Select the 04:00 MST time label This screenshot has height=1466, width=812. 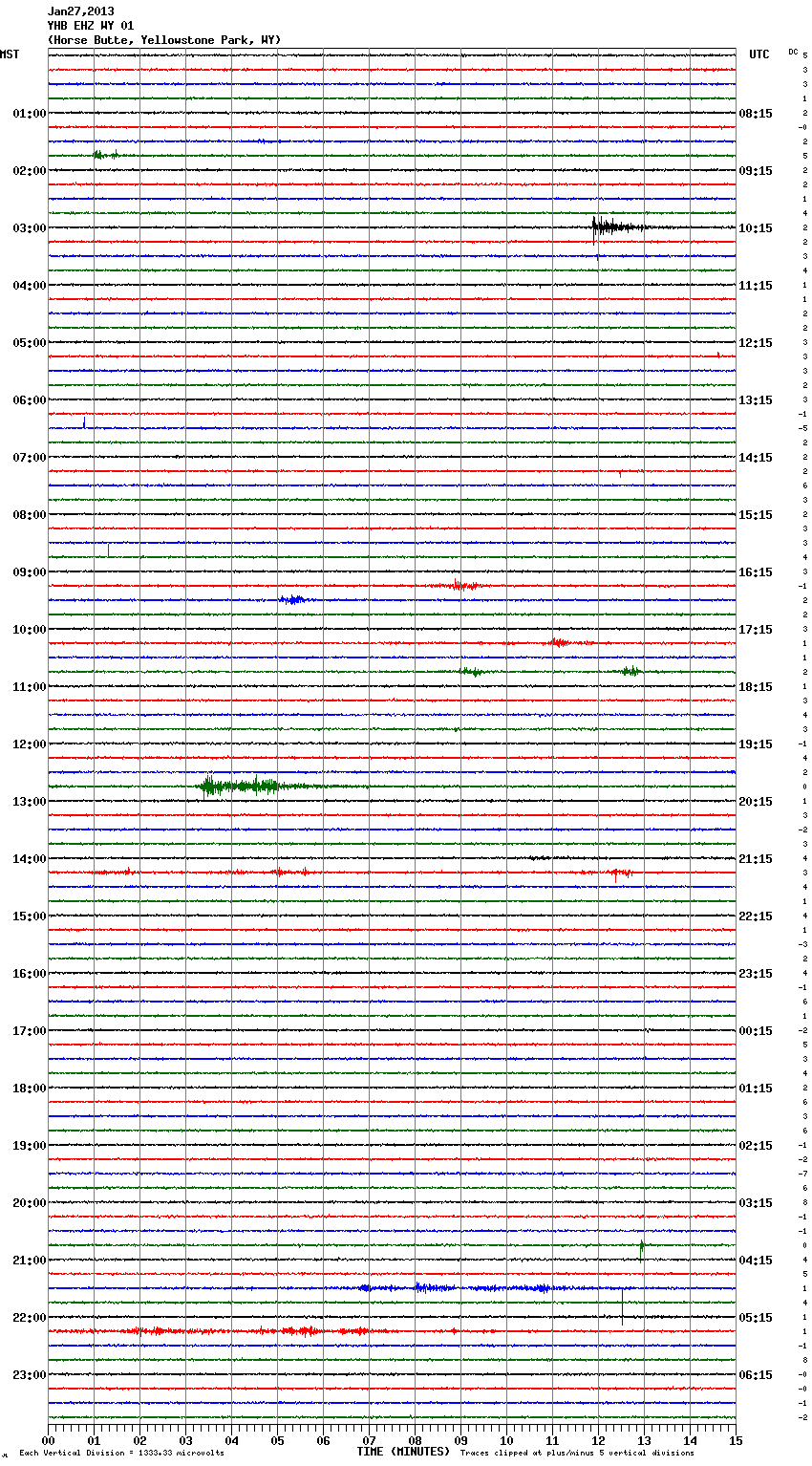[30, 286]
